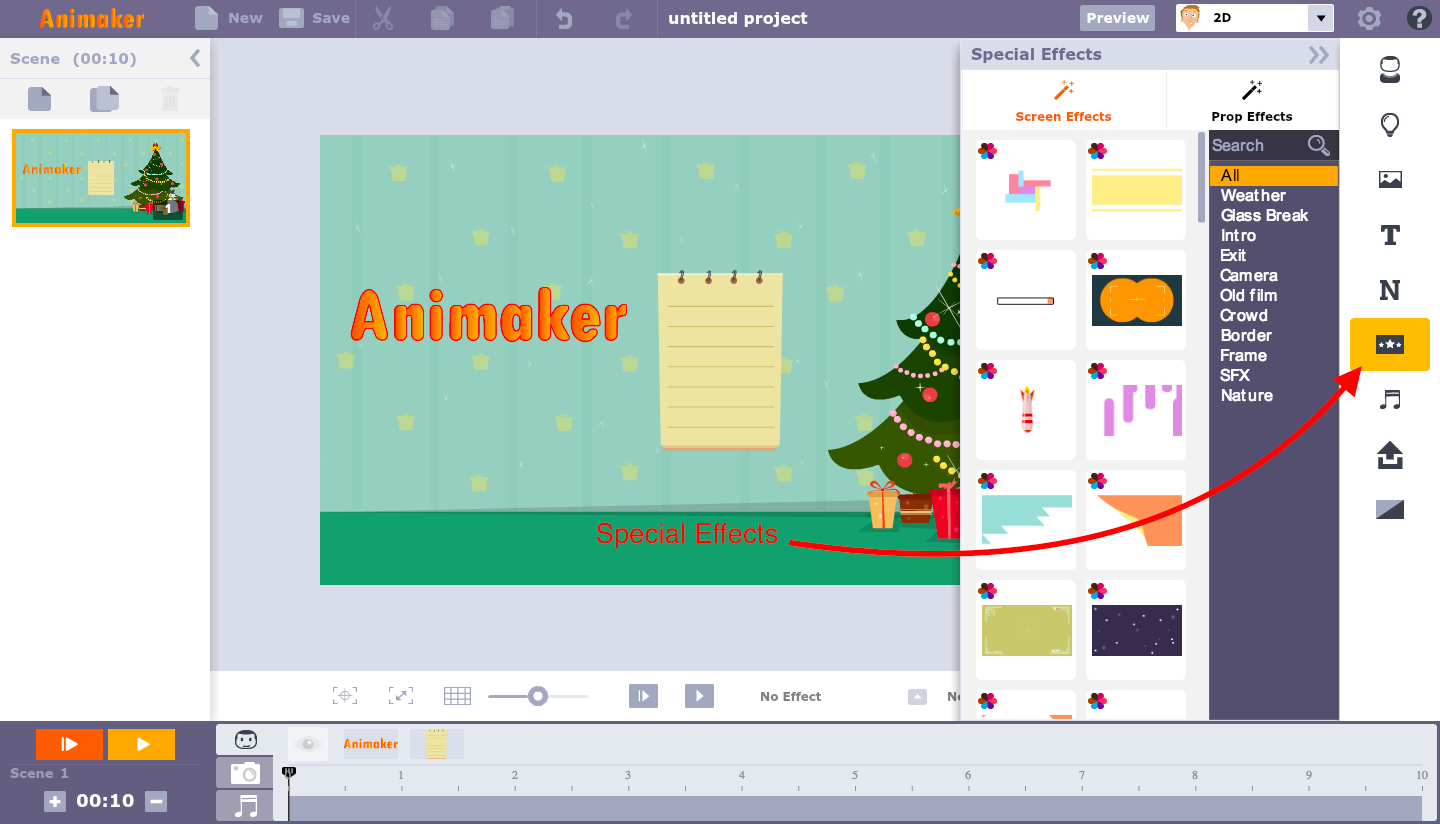Filter effects by Border
This screenshot has height=824, width=1440.
(x=1246, y=336)
